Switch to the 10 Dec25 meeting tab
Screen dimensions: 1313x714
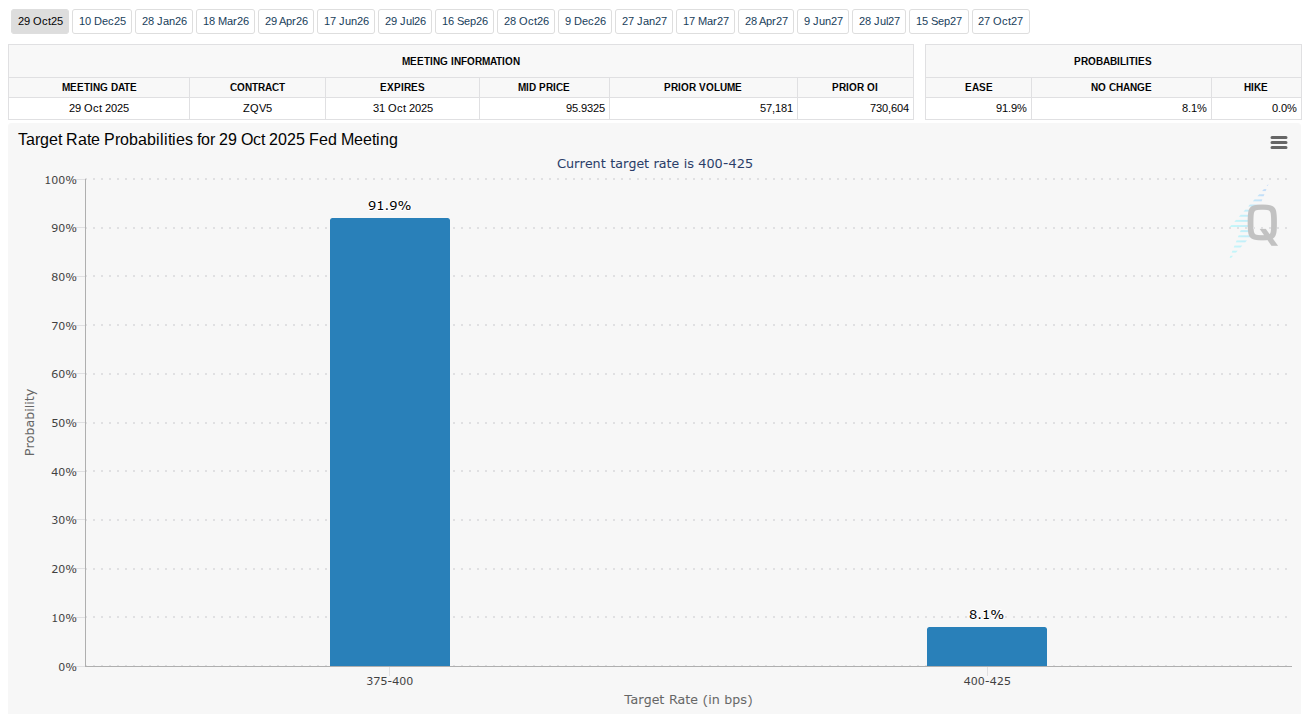pyautogui.click(x=102, y=21)
